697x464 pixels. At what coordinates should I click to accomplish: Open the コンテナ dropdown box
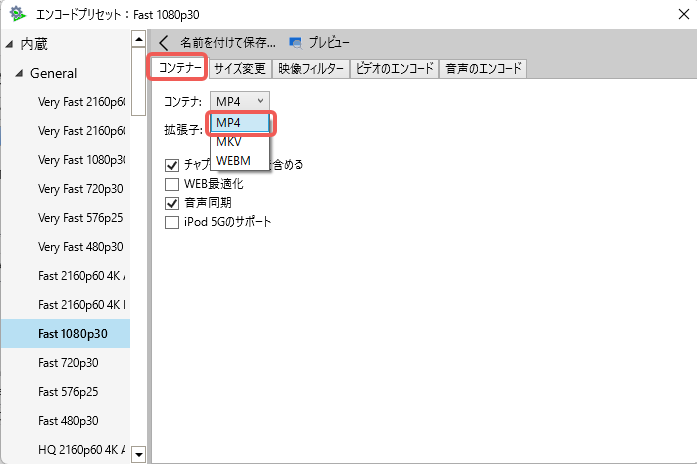click(x=240, y=101)
